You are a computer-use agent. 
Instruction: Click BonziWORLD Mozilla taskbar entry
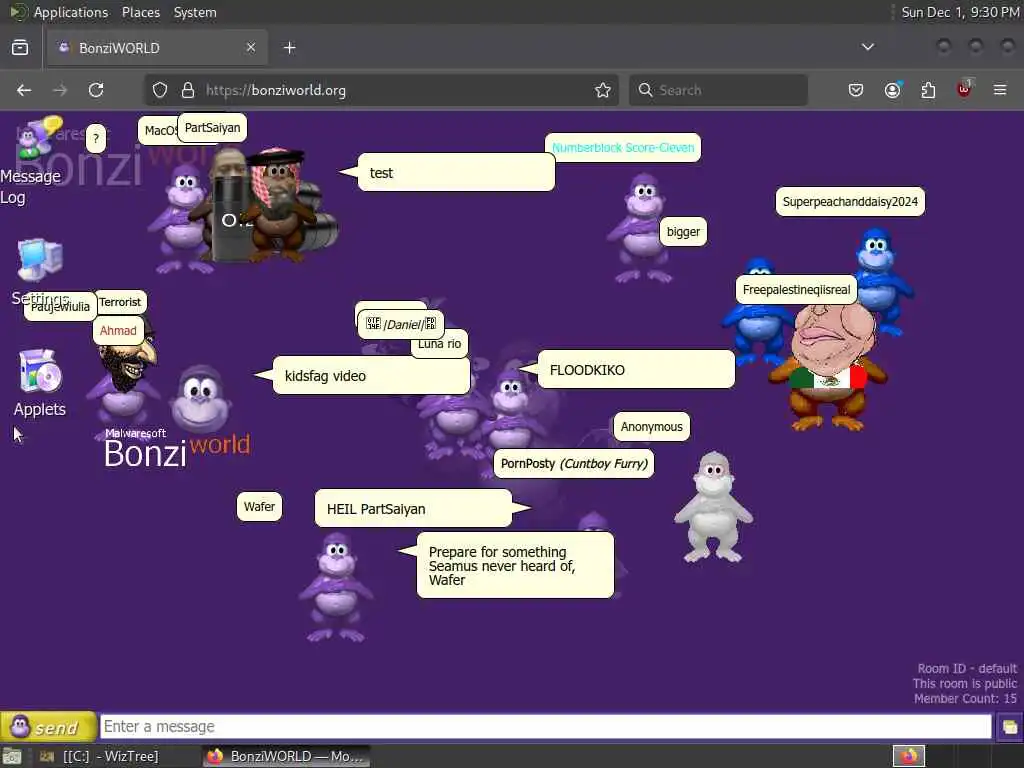point(285,756)
